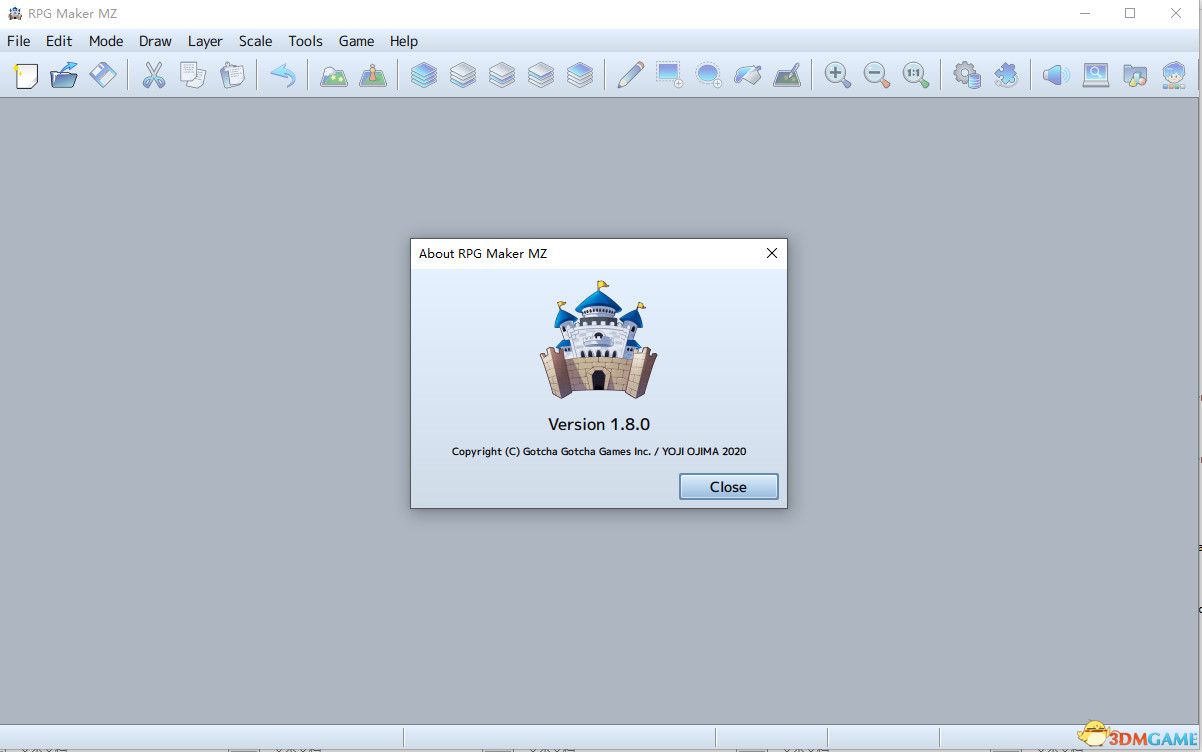Viewport: 1202px width, 752px height.
Task: Open the Game menu
Action: click(x=356, y=41)
